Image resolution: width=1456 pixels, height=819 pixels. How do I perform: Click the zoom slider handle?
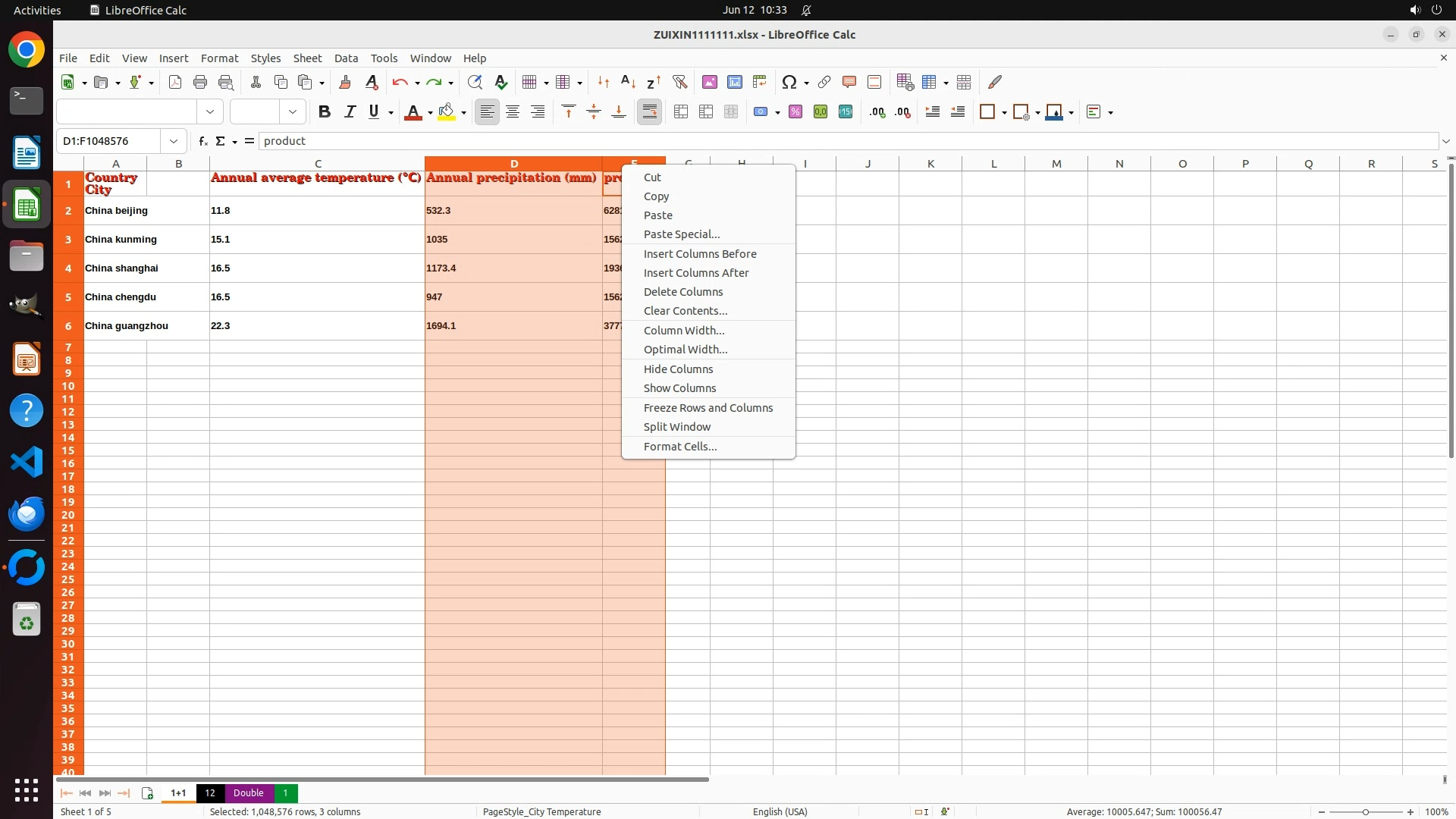tap(1365, 812)
